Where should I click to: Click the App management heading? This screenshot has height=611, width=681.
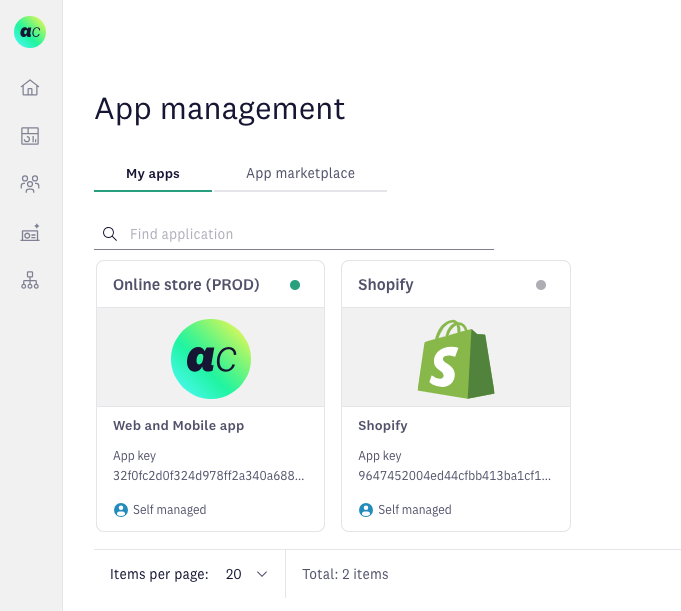click(x=220, y=109)
